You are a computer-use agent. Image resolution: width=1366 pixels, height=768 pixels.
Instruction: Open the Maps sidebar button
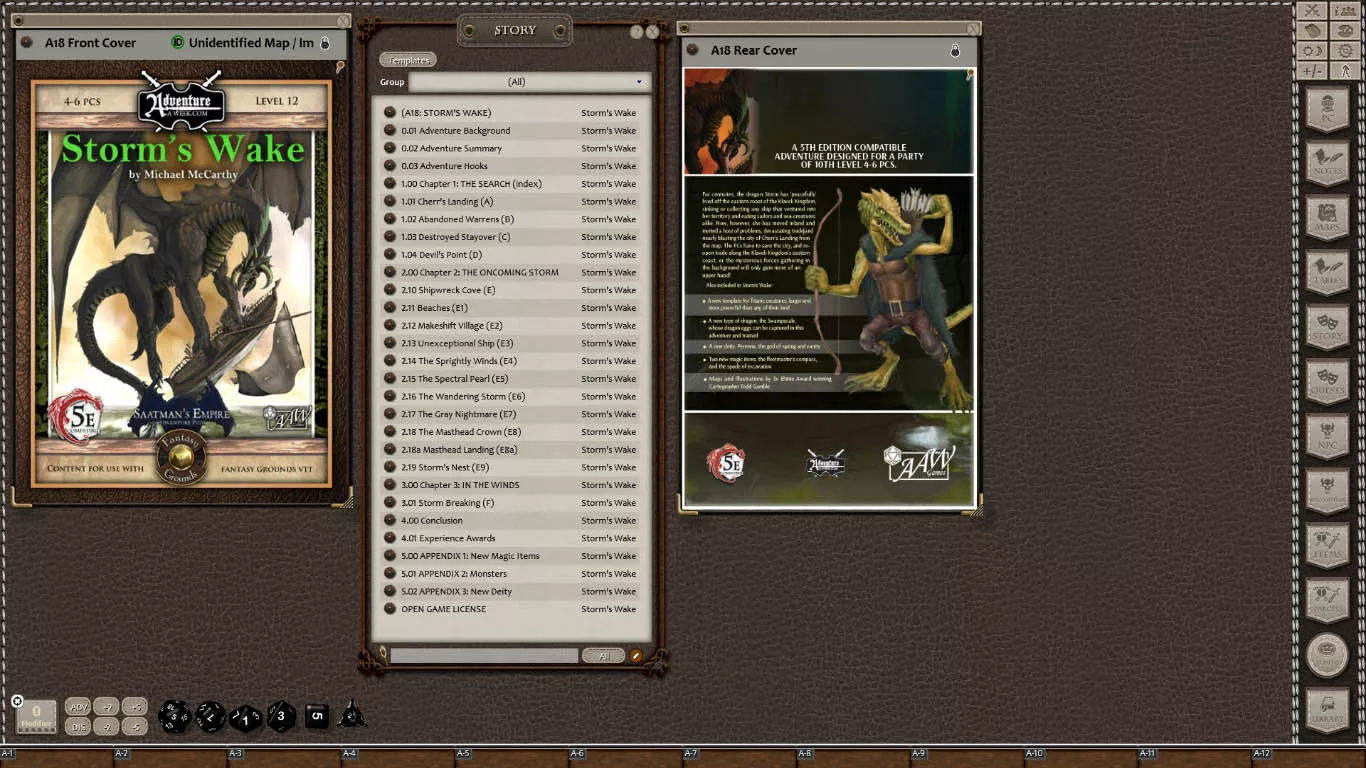tap(1328, 218)
